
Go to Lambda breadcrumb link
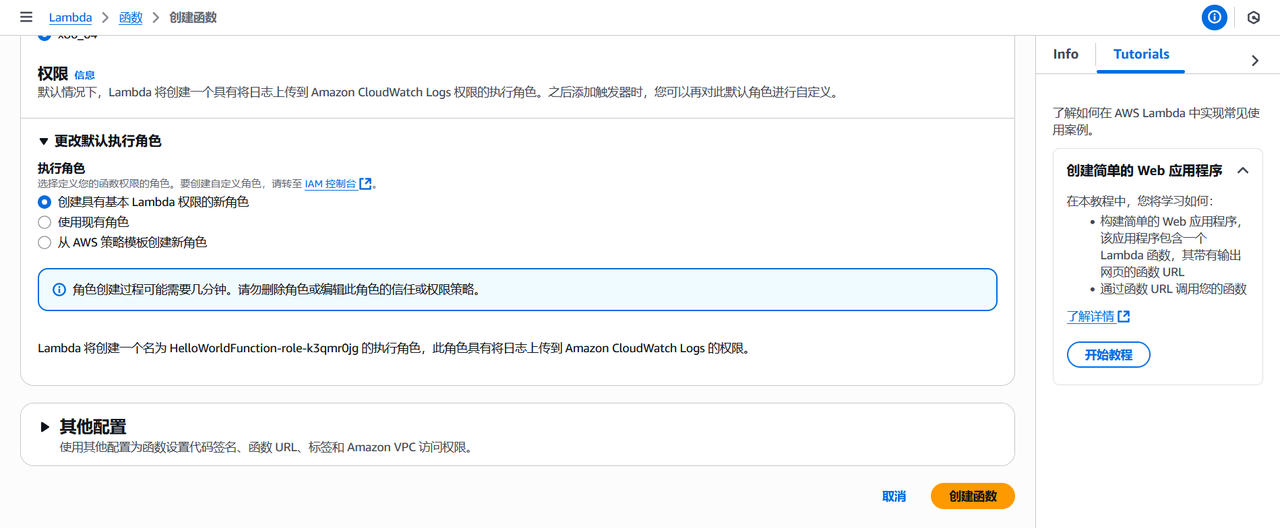click(x=70, y=17)
